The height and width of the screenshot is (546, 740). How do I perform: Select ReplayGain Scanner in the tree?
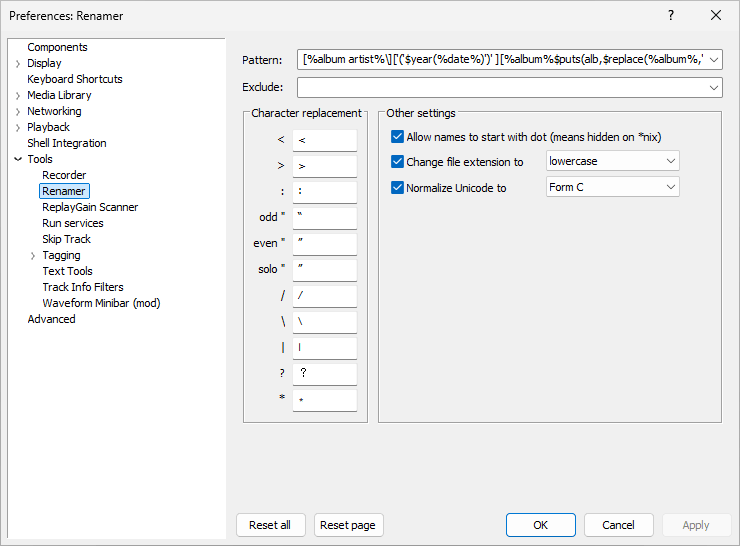90,207
